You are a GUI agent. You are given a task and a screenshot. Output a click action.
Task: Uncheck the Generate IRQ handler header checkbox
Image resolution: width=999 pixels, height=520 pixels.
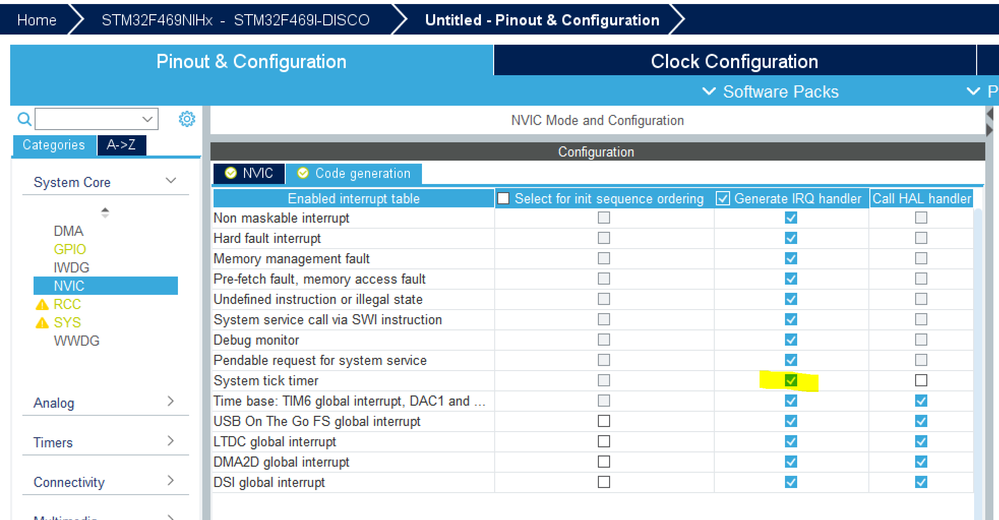click(722, 198)
